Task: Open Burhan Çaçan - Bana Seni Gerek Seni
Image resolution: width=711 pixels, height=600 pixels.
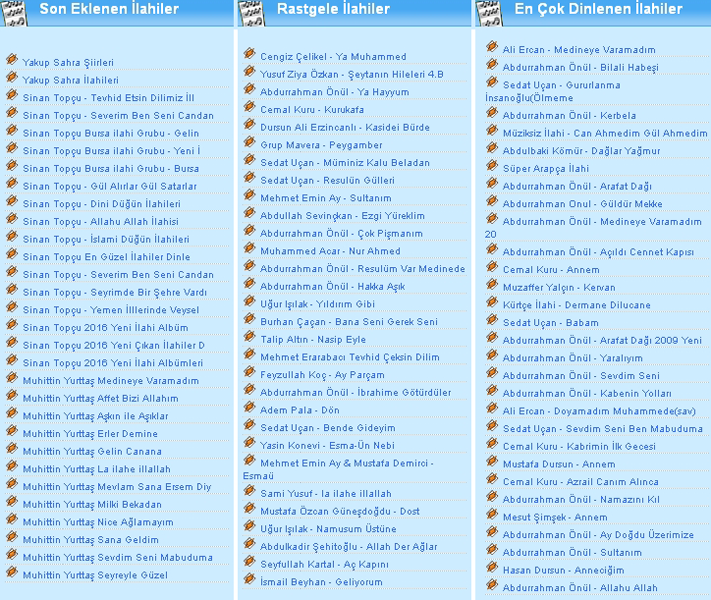Action: [349, 322]
